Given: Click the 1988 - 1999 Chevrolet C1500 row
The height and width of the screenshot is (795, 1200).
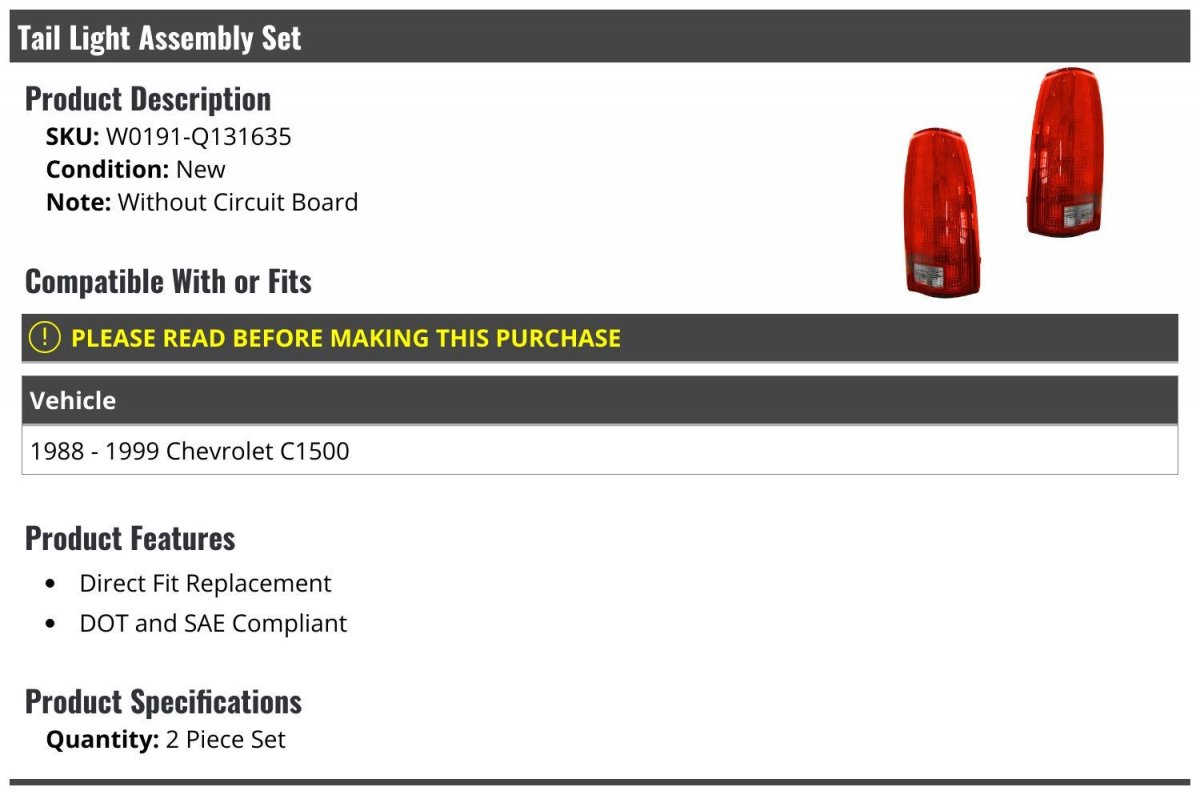Looking at the screenshot, I should [600, 451].
